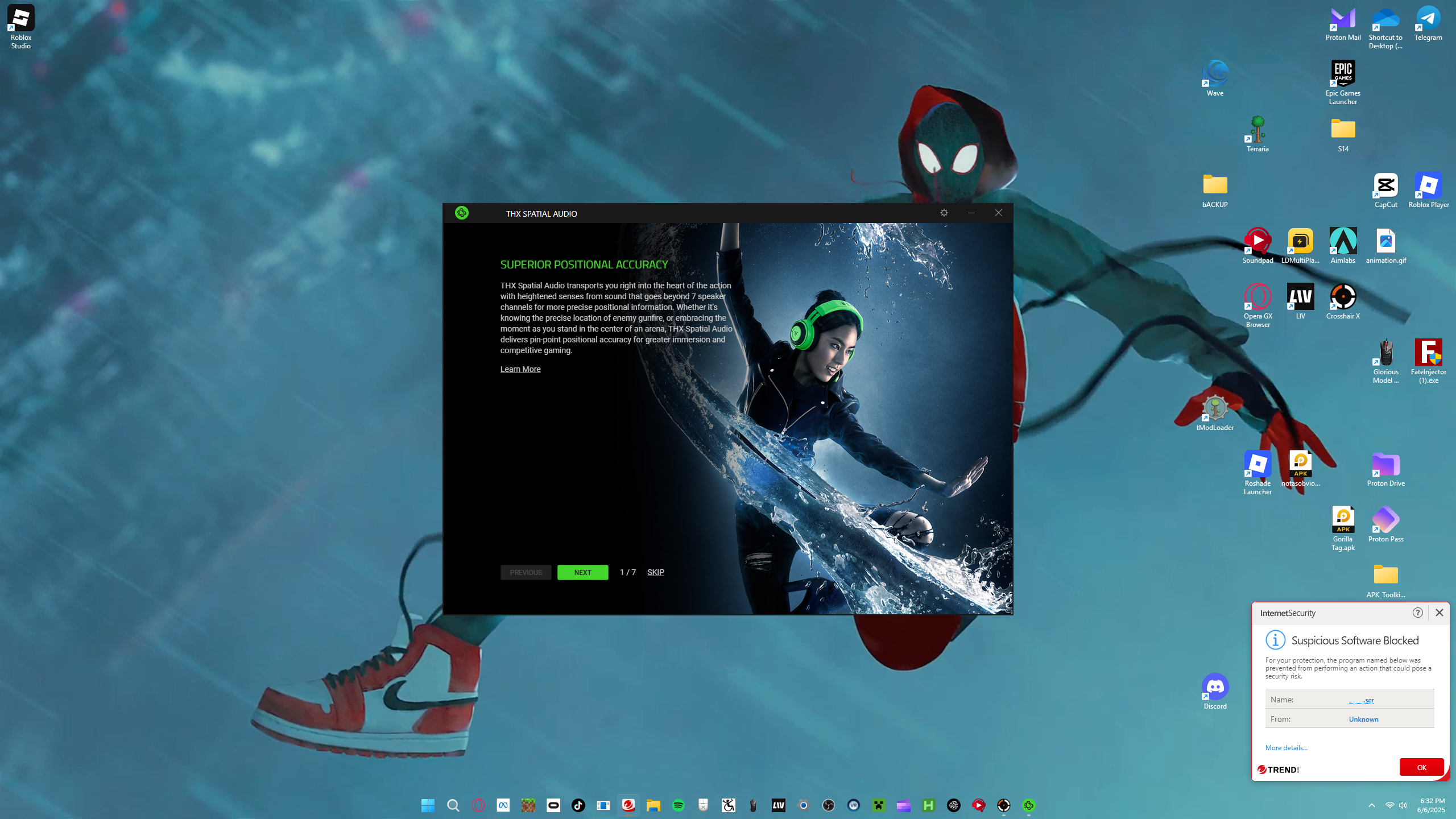
Task: Switch to THX Spatial Audio taskbar icon
Action: pyautogui.click(x=1028, y=805)
